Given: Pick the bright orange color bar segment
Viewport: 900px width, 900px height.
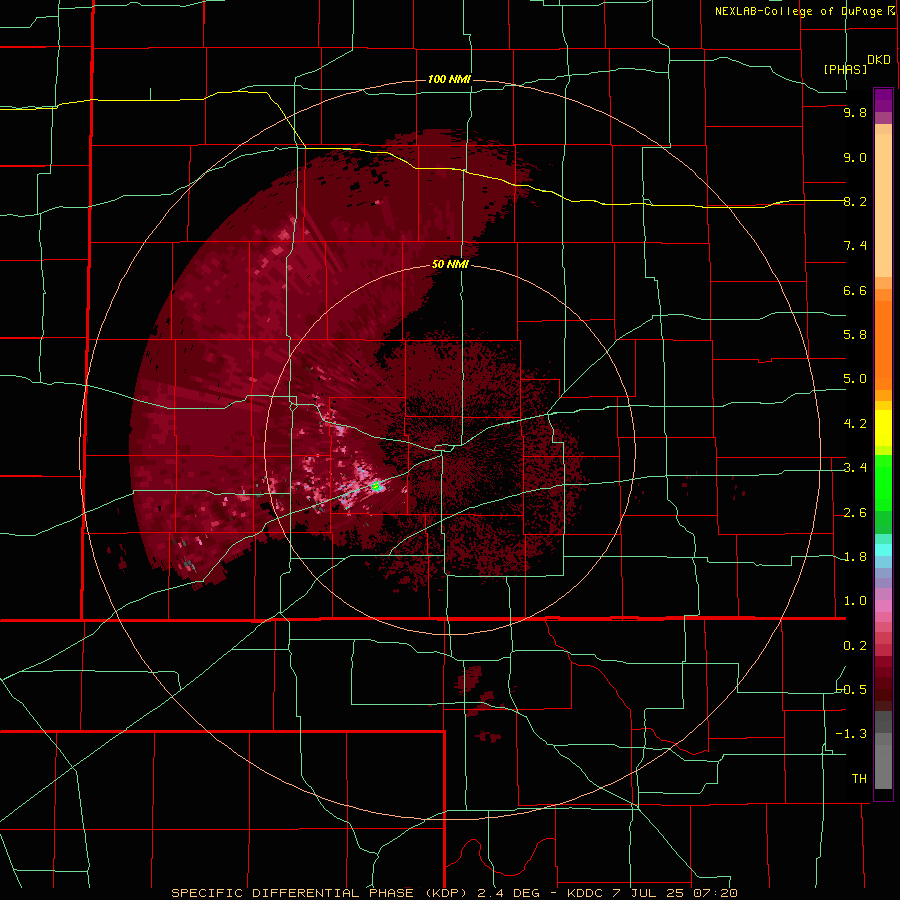Looking at the screenshot, I should point(883,346).
